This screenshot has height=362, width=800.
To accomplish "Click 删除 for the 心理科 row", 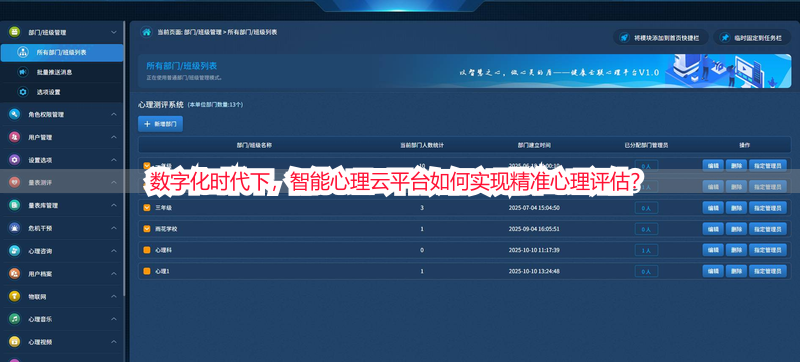I will [736, 250].
